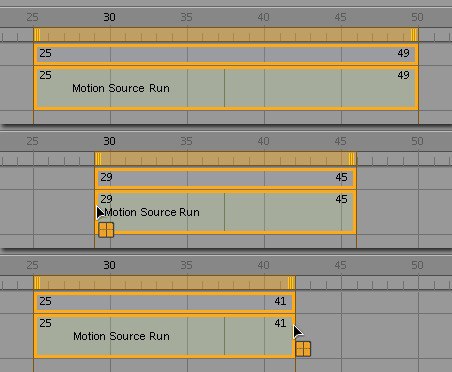Click the left trim handle of top orange bar
The height and width of the screenshot is (372, 452).
point(37,35)
